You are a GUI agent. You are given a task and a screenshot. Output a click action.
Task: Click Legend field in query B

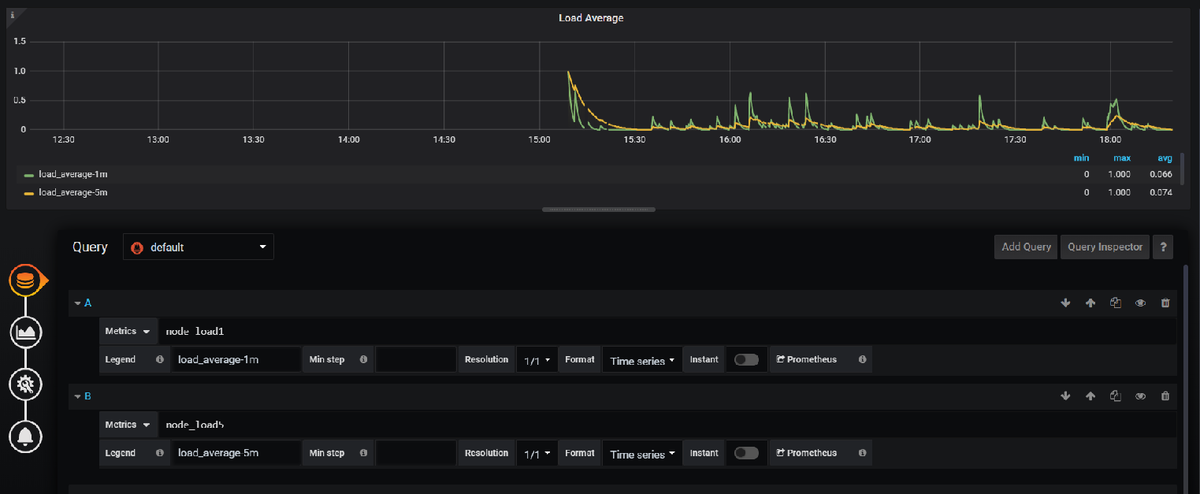pos(236,454)
